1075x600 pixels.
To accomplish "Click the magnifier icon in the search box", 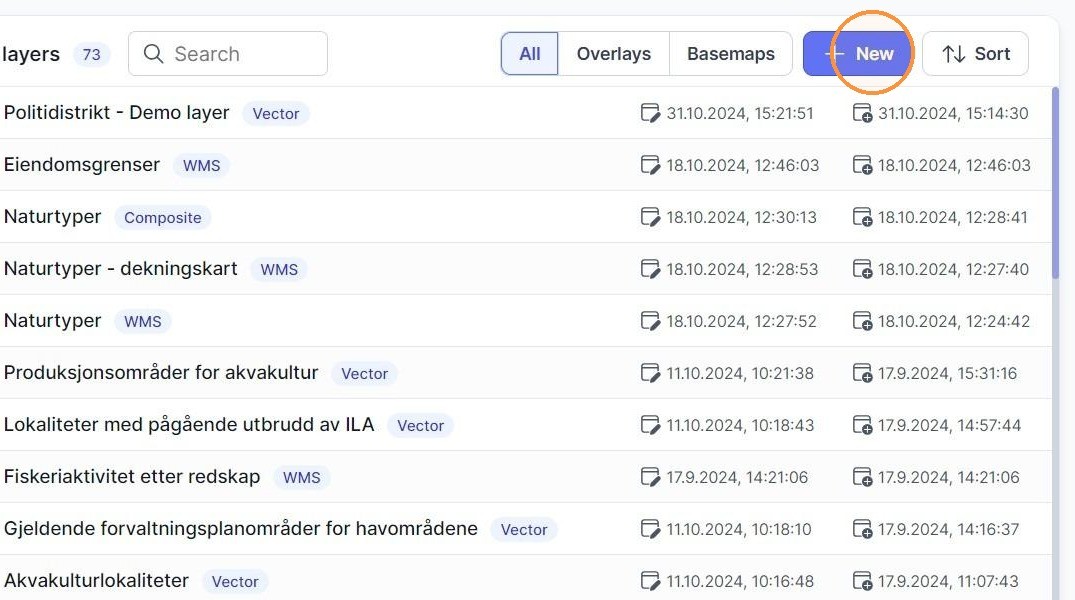I will 154,53.
